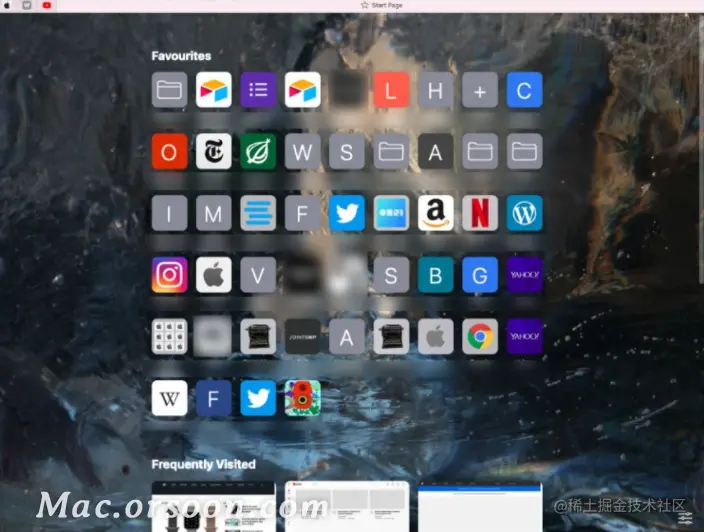The image size is (704, 532).
Task: Switch to the pinned YouTube tab
Action: (47, 5)
